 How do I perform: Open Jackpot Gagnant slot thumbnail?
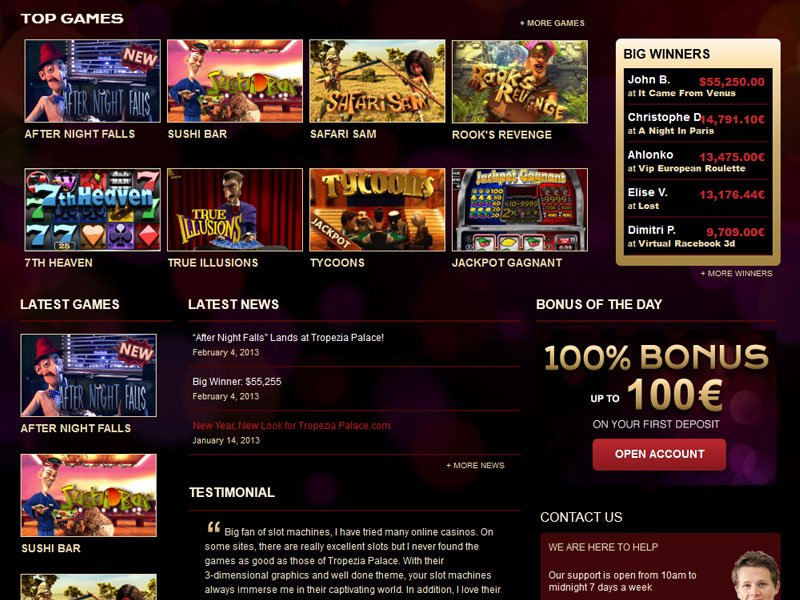pos(520,210)
